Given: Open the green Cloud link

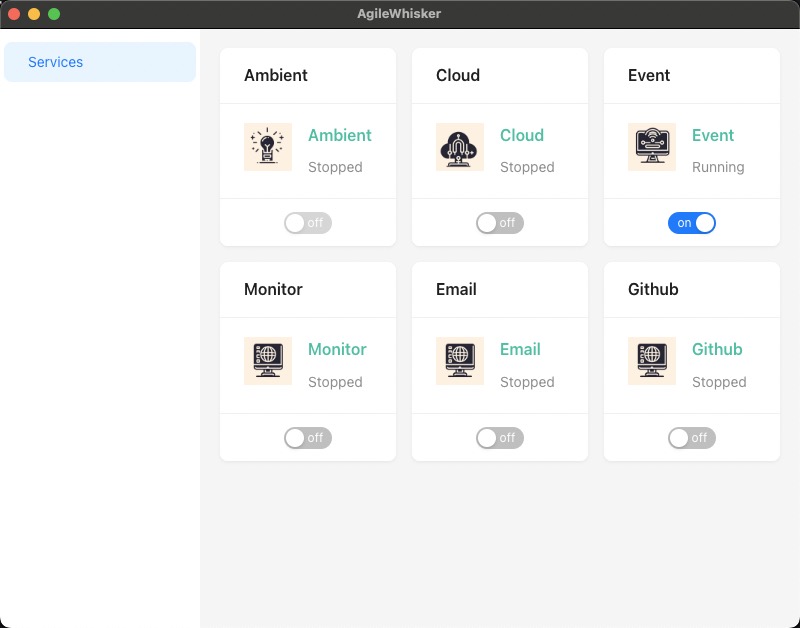Looking at the screenshot, I should (521, 135).
